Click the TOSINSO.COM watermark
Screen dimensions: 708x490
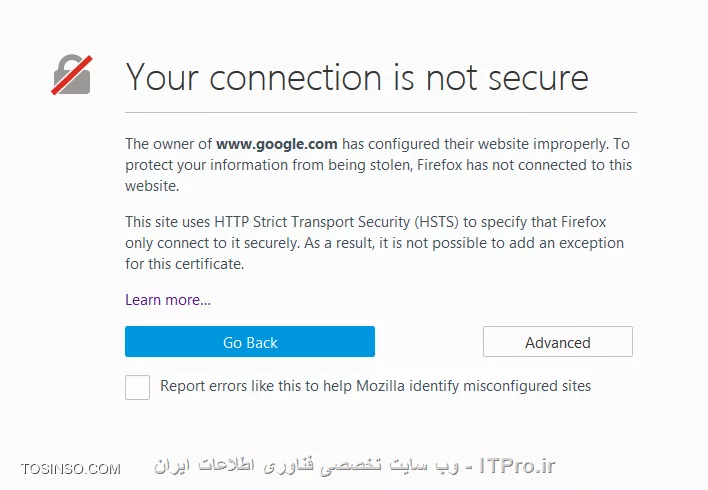coord(70,469)
